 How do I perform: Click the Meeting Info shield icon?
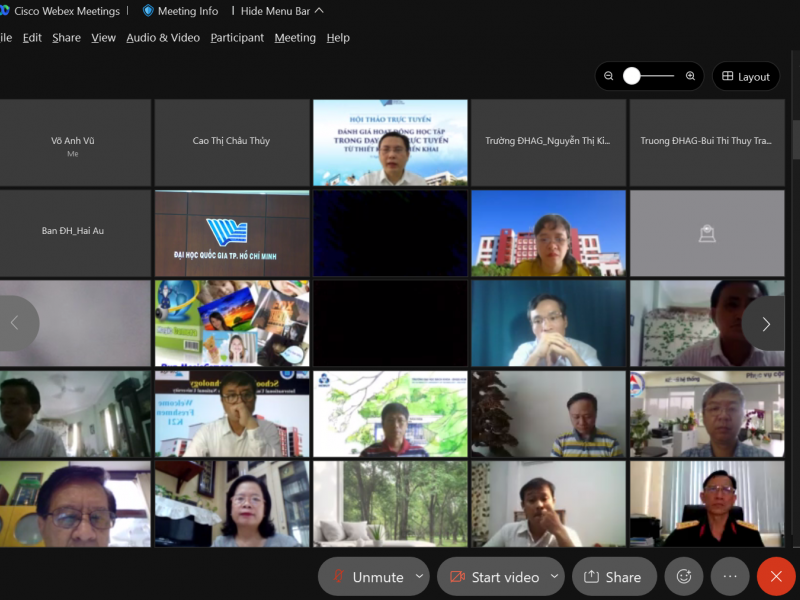(149, 11)
